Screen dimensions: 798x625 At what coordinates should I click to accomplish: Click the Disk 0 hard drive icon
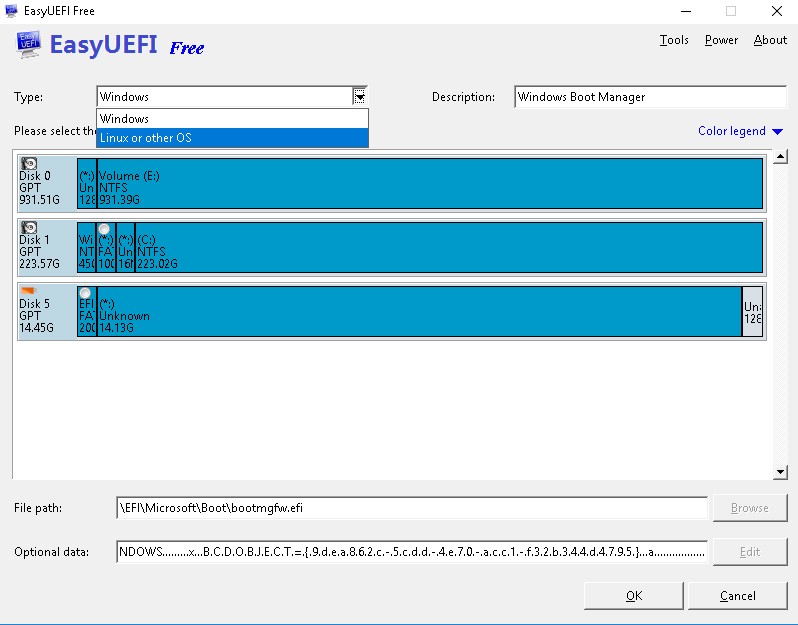(29, 163)
